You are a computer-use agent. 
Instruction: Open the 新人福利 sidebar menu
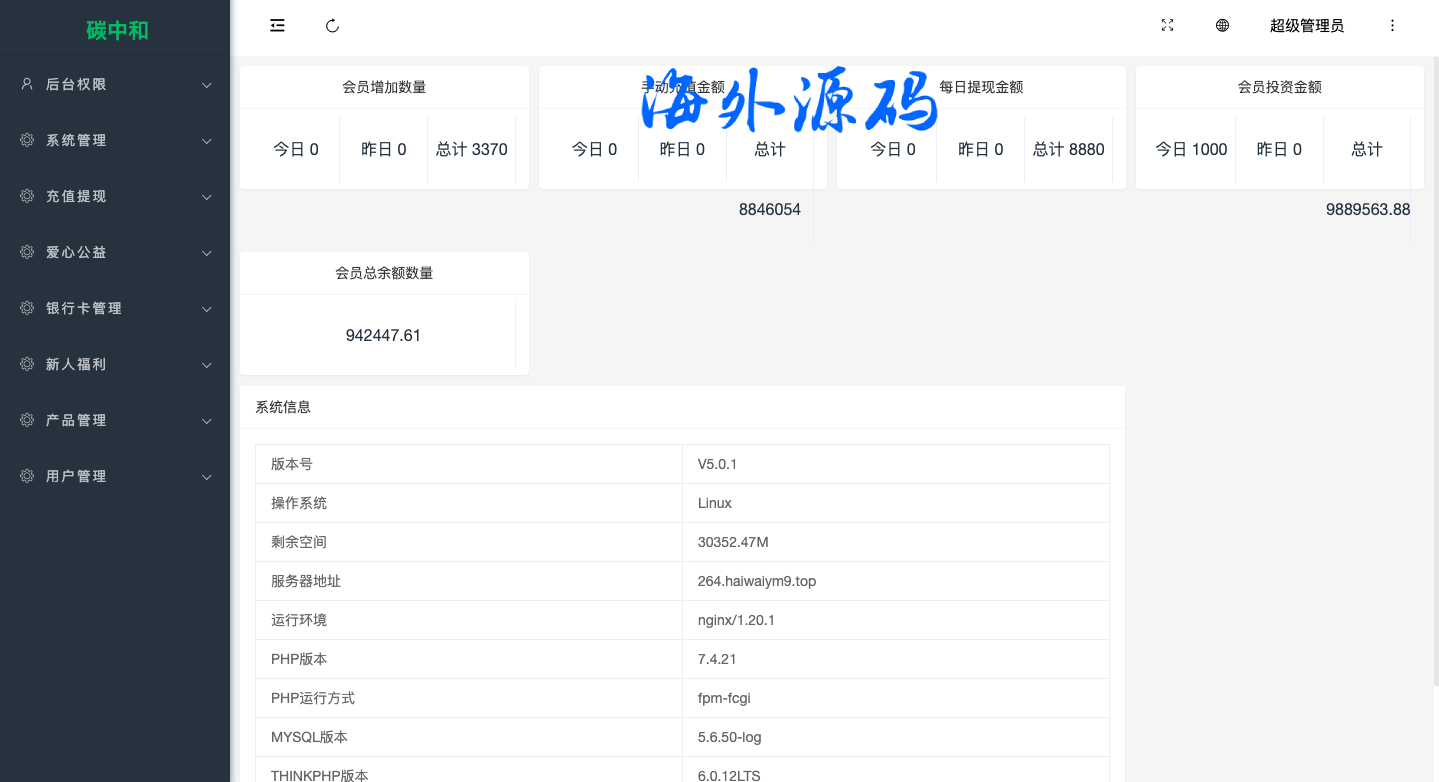[76, 365]
